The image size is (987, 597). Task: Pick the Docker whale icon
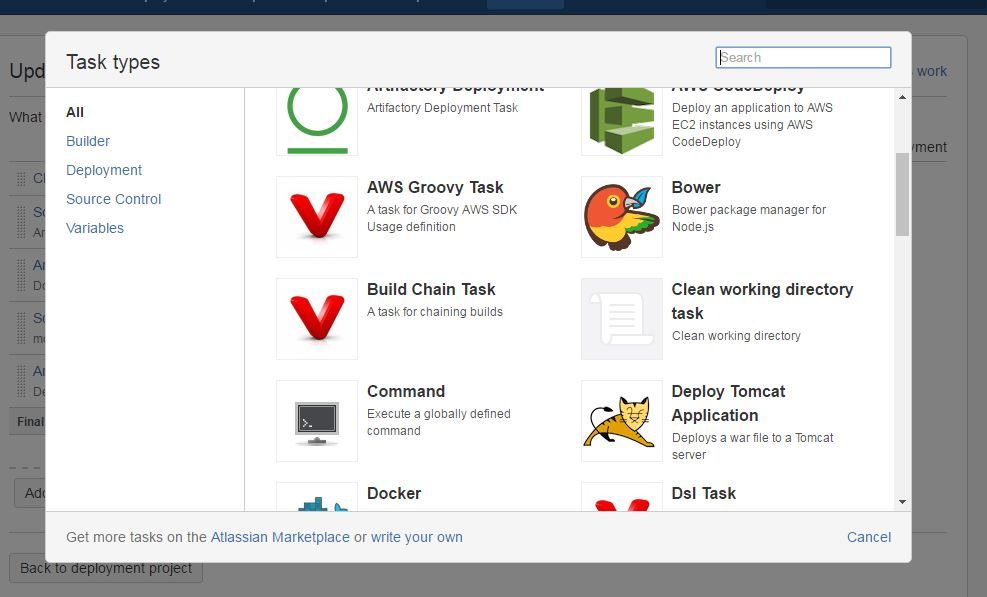[317, 497]
